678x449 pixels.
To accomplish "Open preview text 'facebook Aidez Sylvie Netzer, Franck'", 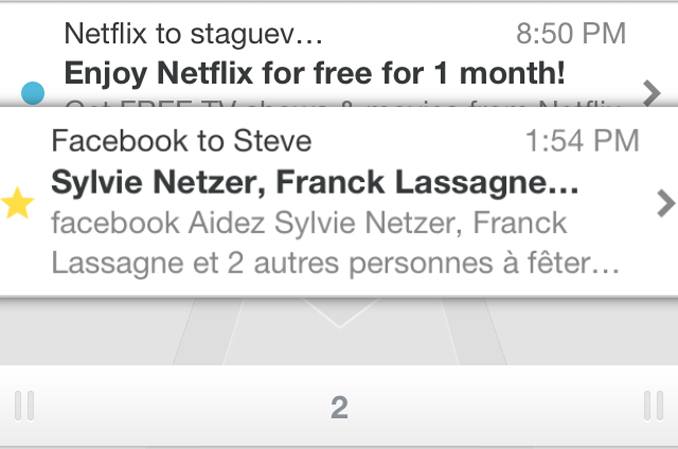I will [309, 223].
